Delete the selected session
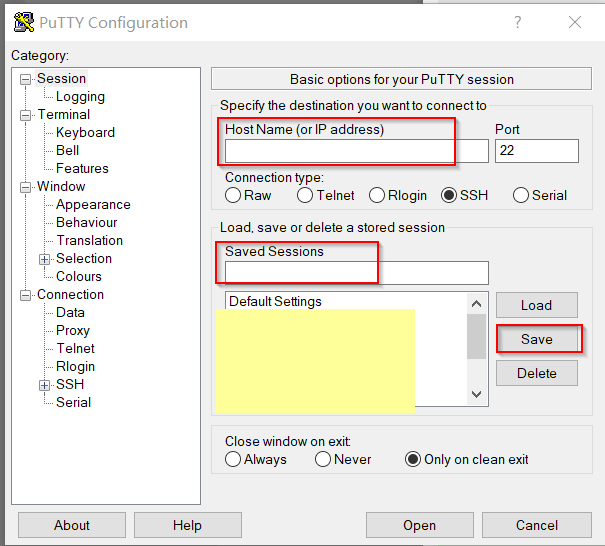Image resolution: width=605 pixels, height=546 pixels. (537, 373)
